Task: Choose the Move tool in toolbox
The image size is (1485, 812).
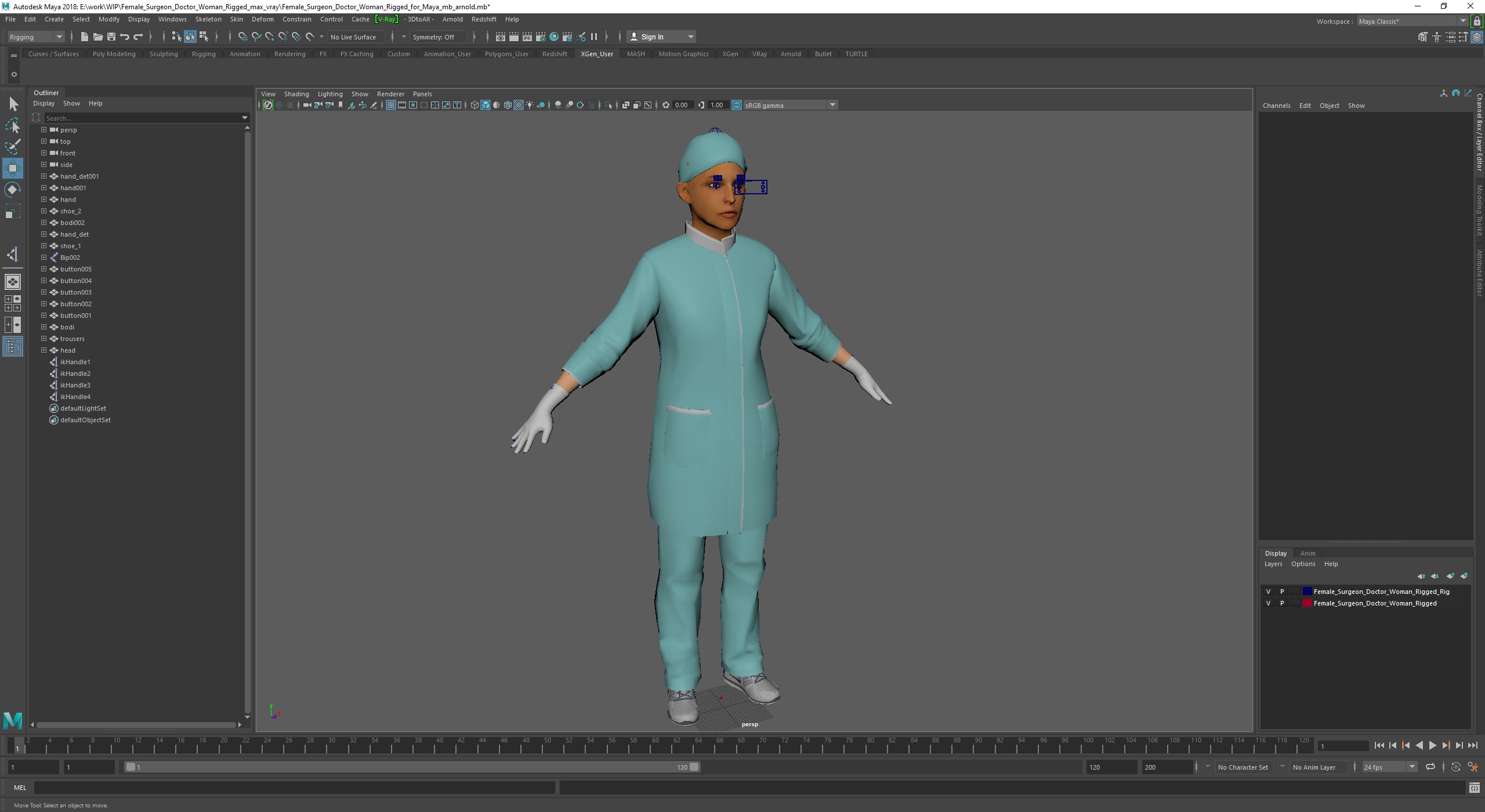Action: (13, 168)
